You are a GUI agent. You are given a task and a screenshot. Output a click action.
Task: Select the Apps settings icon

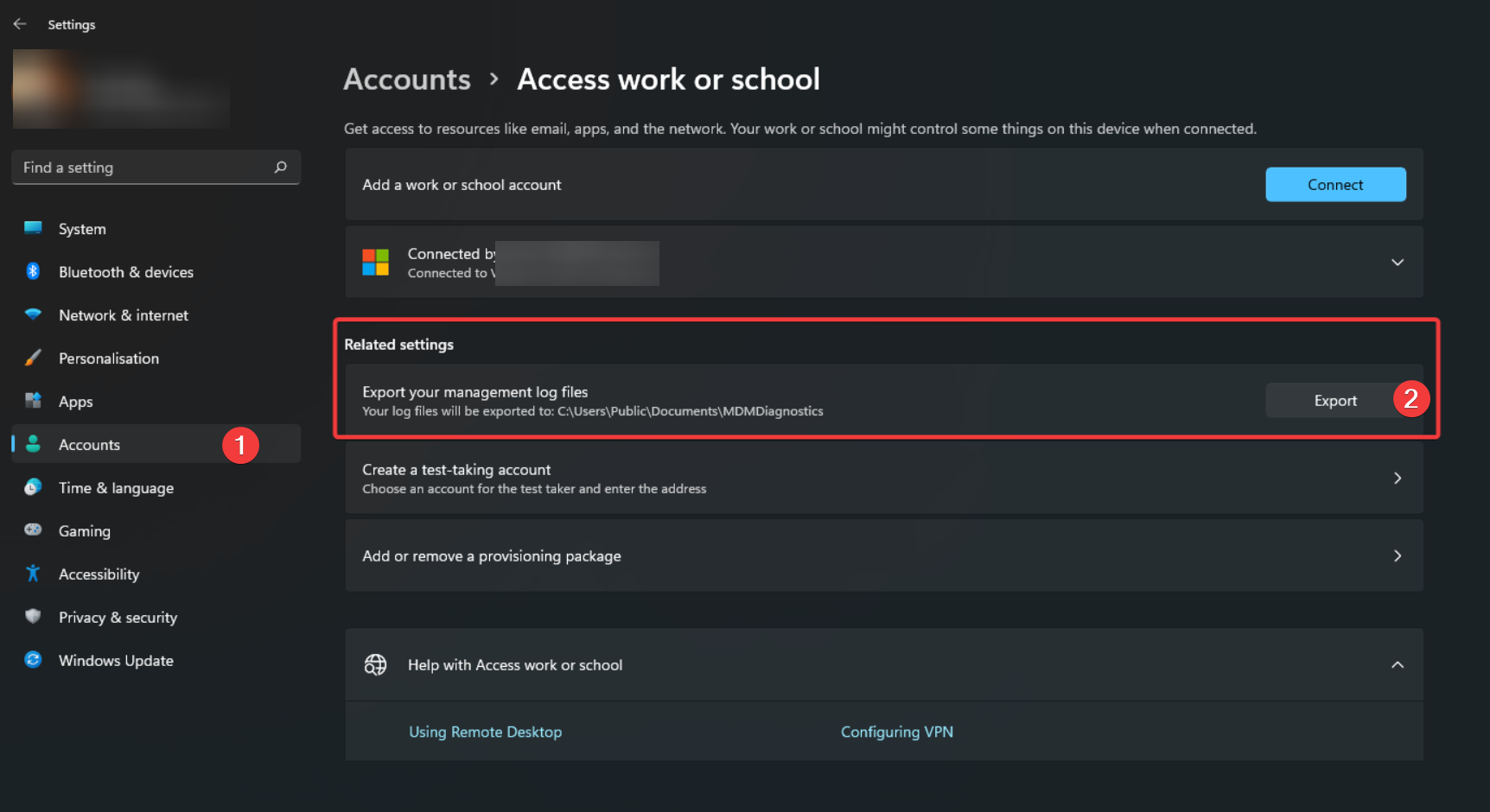click(x=32, y=401)
